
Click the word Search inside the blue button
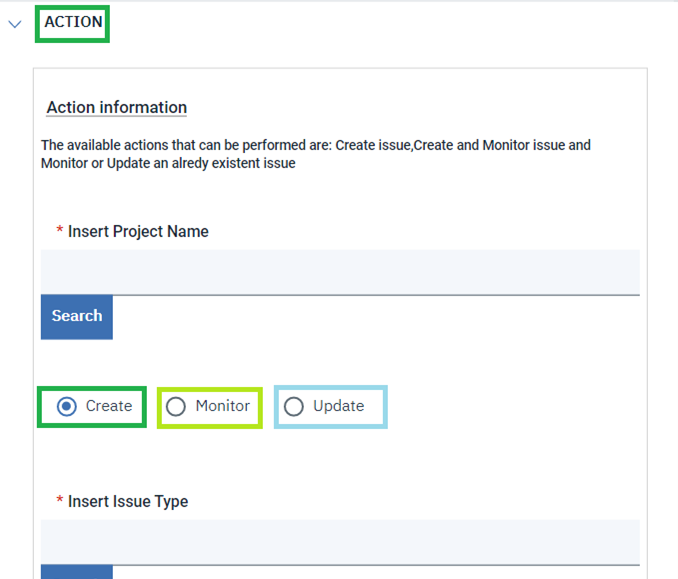click(x=77, y=316)
